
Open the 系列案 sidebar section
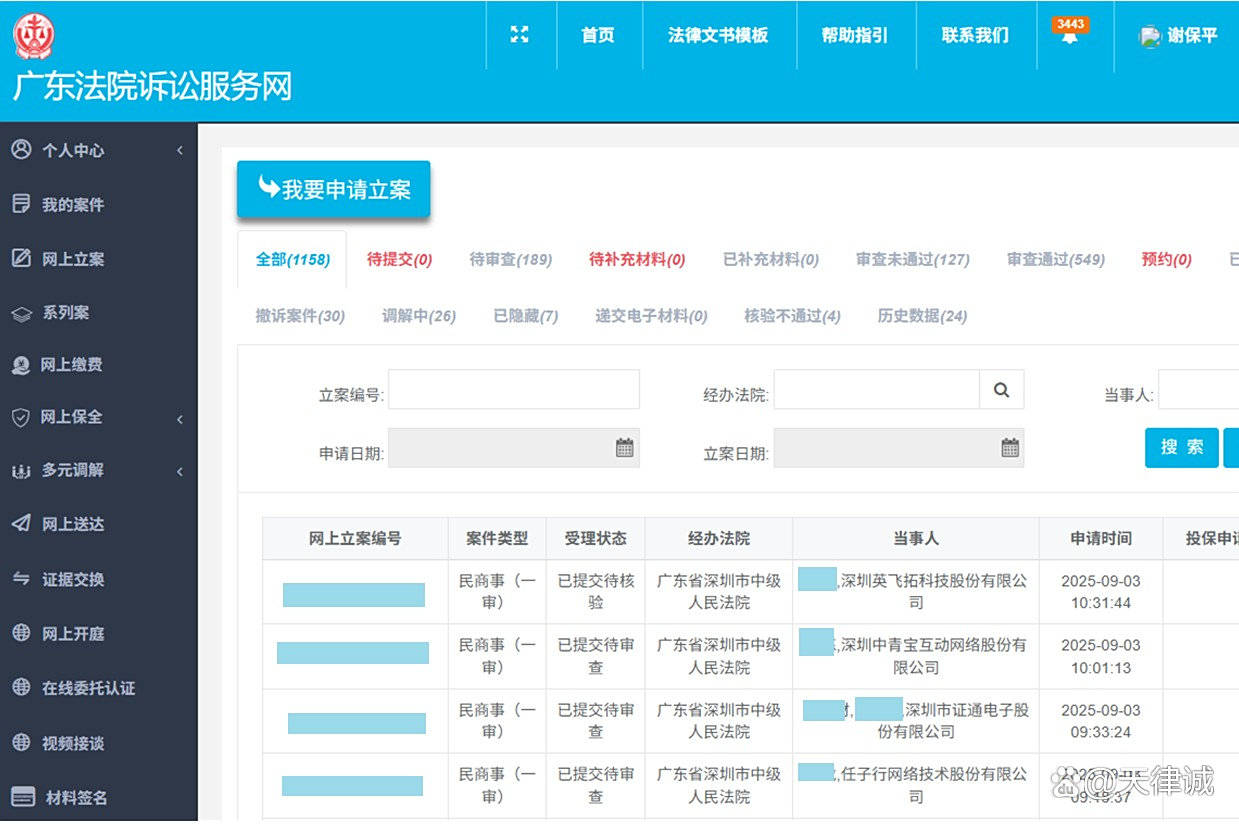(x=70, y=311)
